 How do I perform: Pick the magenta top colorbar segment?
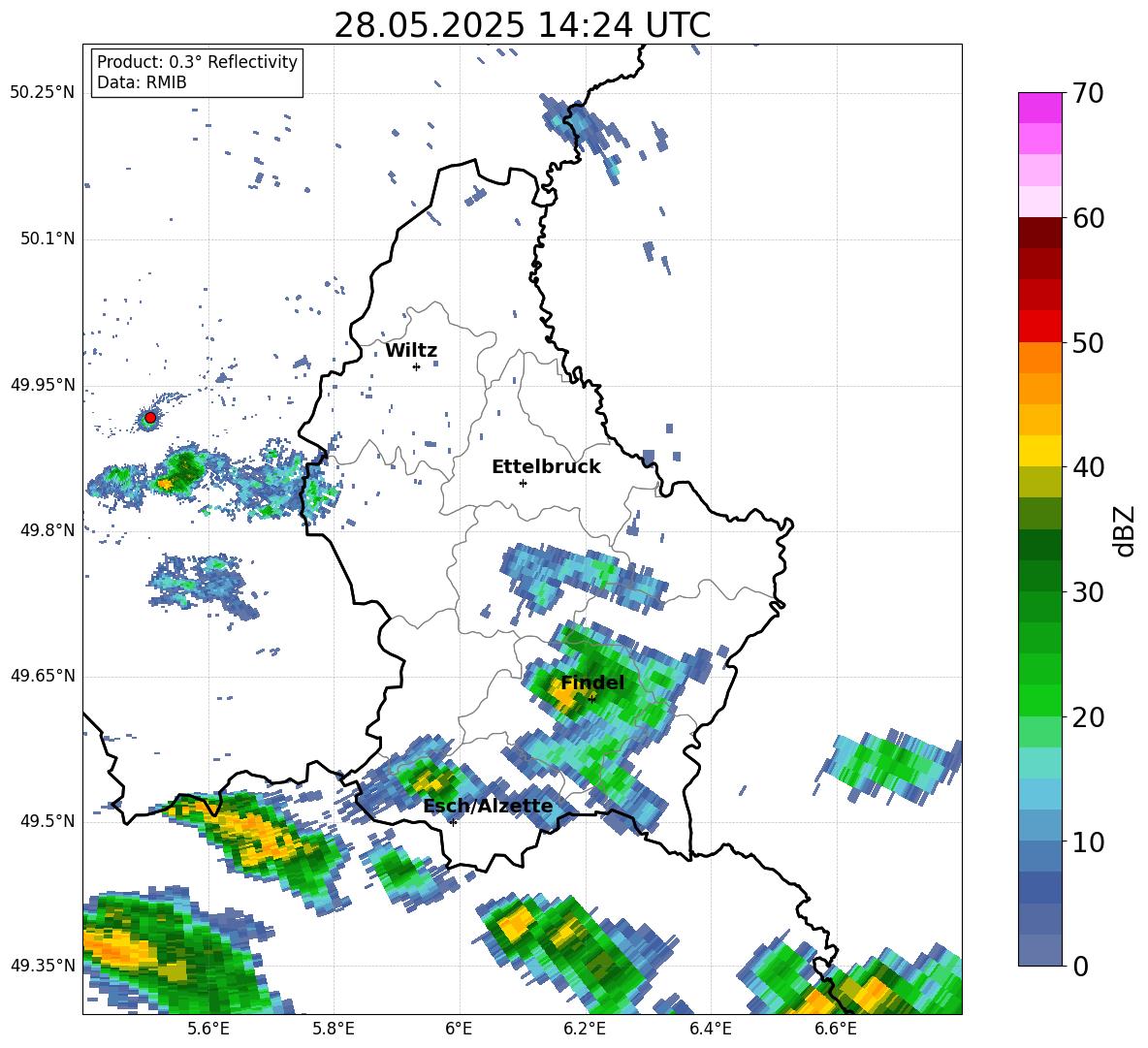1039,108
